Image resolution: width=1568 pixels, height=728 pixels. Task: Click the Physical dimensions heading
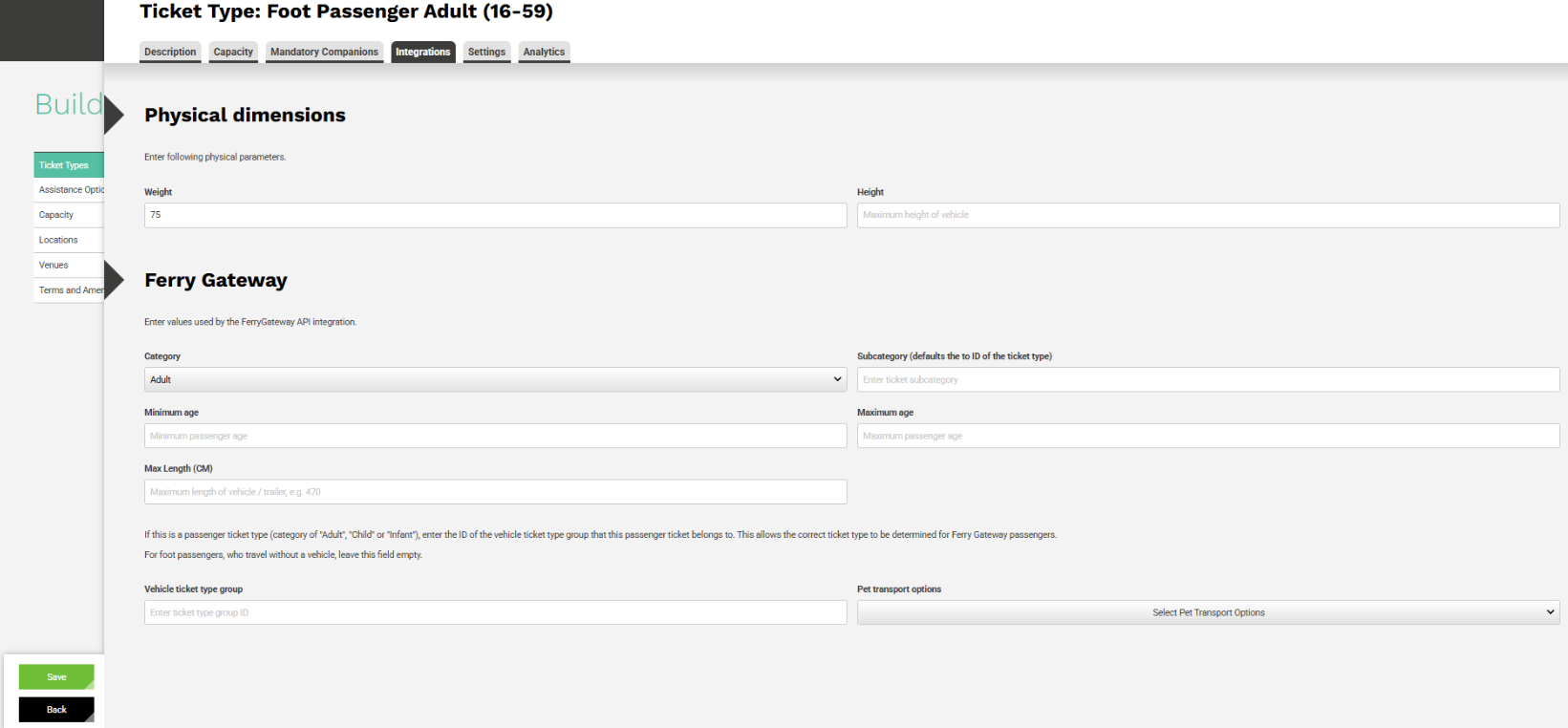tap(245, 115)
